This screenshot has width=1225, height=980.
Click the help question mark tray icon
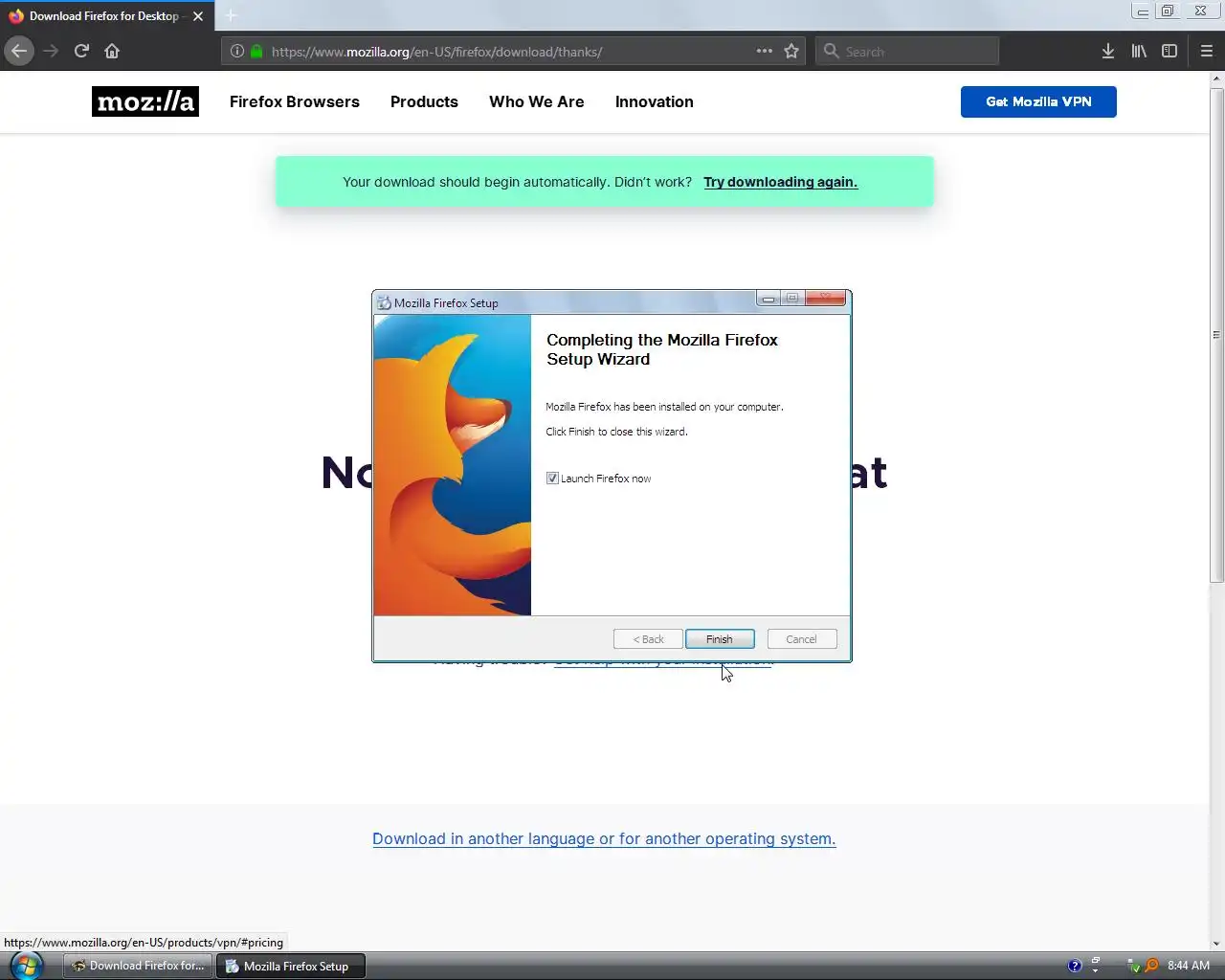click(x=1075, y=966)
